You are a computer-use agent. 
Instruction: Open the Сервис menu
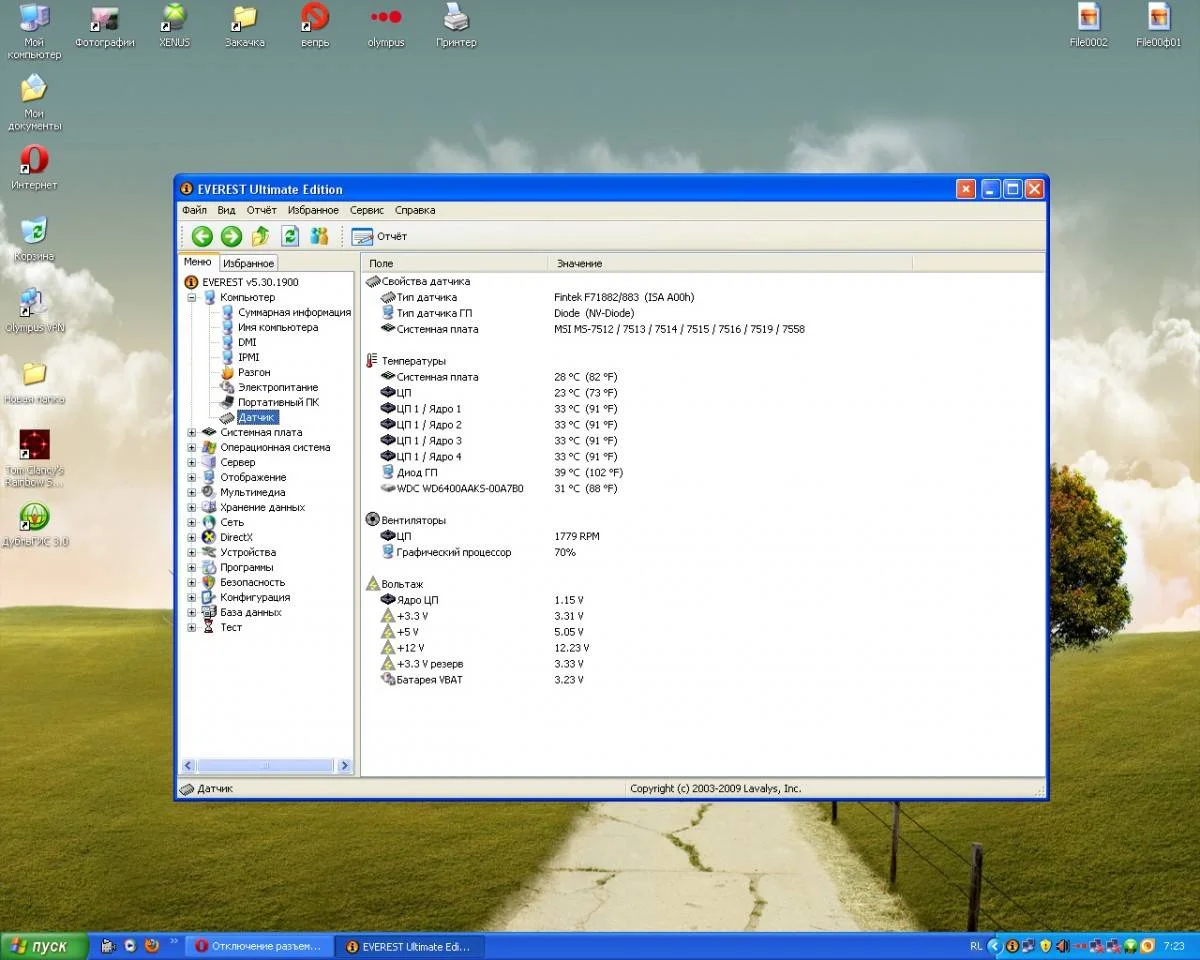pos(366,211)
